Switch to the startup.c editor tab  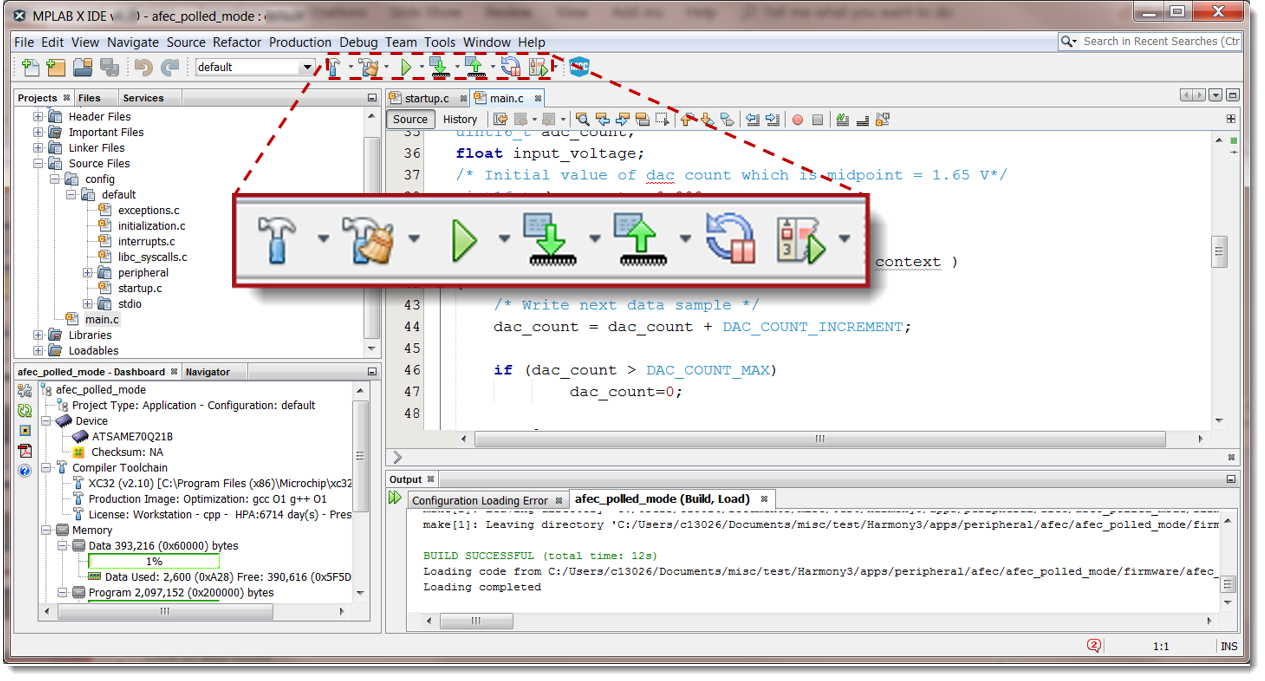click(429, 98)
